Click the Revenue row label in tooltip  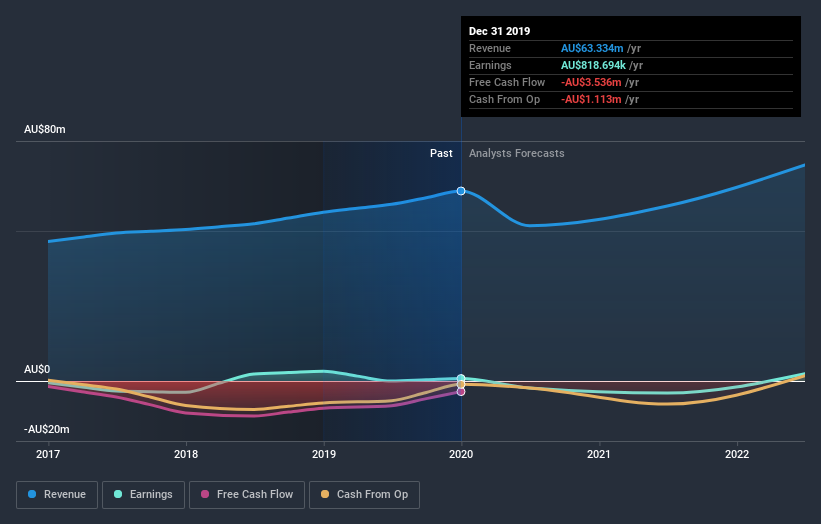coord(490,48)
